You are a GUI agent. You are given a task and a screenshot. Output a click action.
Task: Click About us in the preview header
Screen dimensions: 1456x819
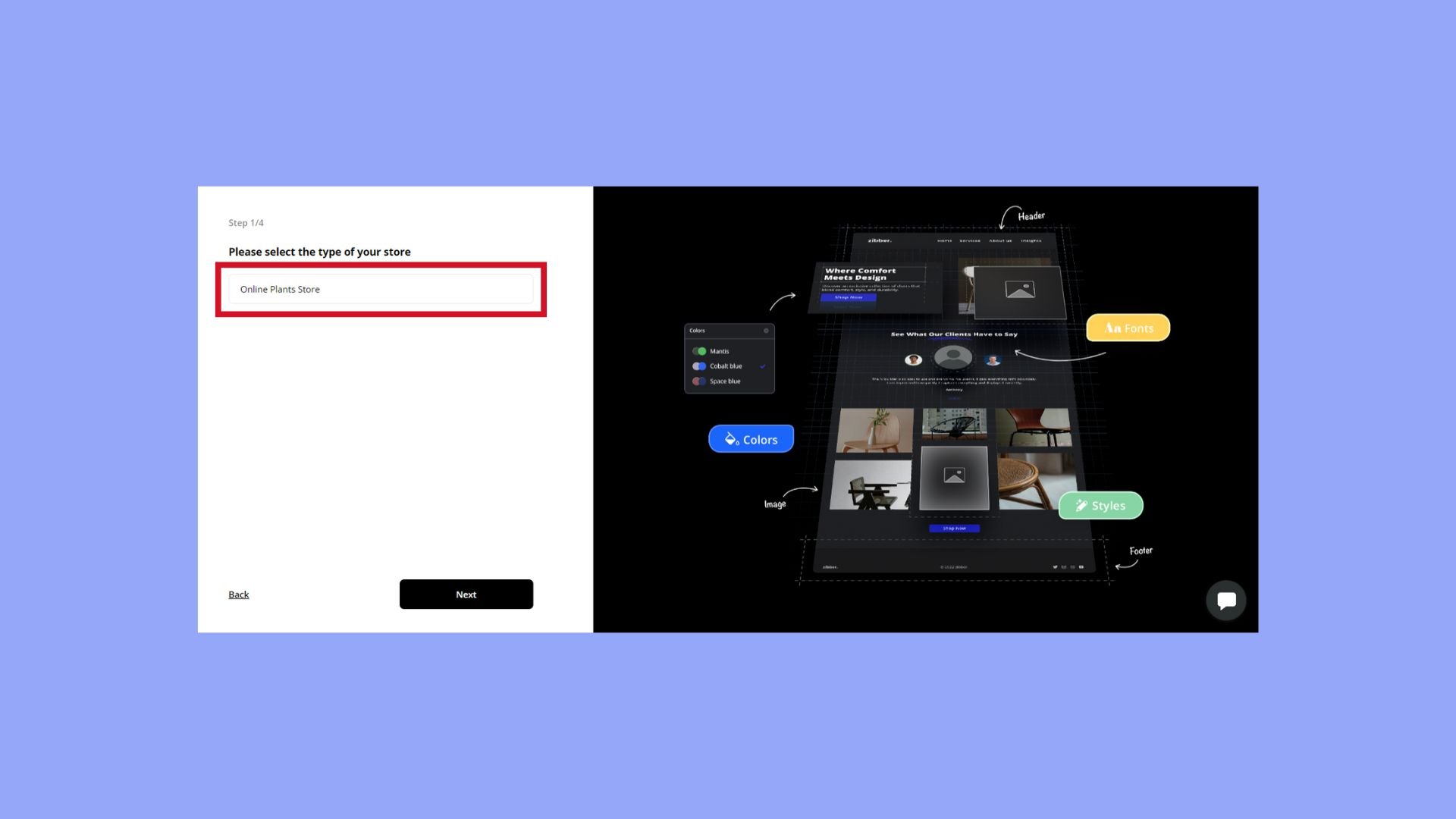(x=1000, y=240)
